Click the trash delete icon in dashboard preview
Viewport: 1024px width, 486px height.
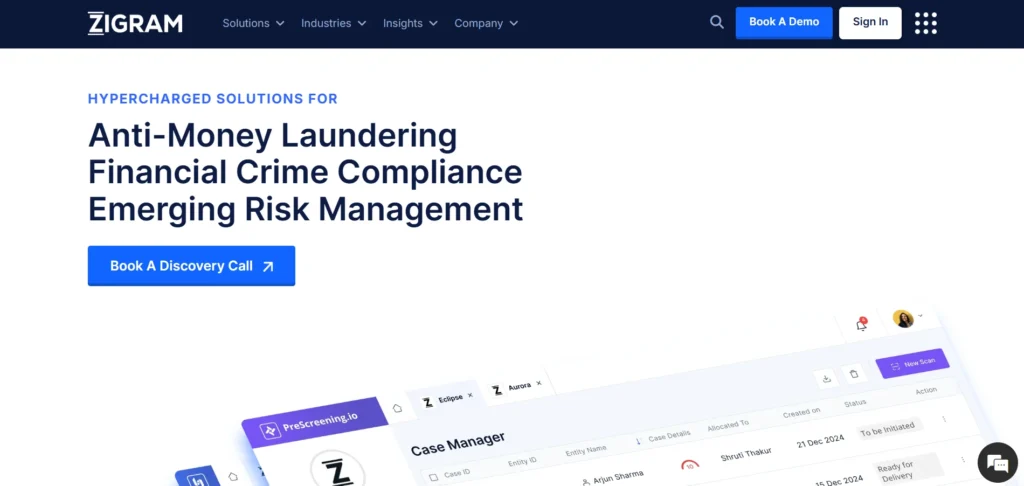(x=854, y=374)
